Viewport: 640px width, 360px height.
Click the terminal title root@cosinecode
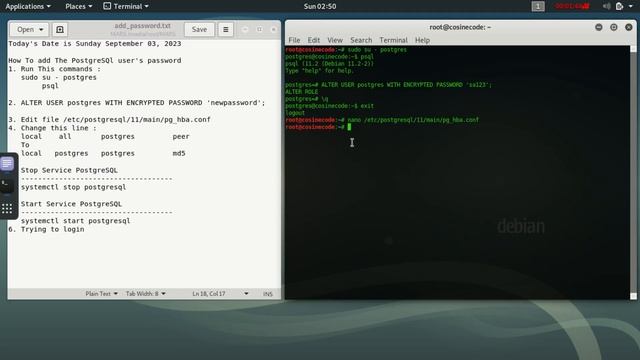tap(460, 27)
